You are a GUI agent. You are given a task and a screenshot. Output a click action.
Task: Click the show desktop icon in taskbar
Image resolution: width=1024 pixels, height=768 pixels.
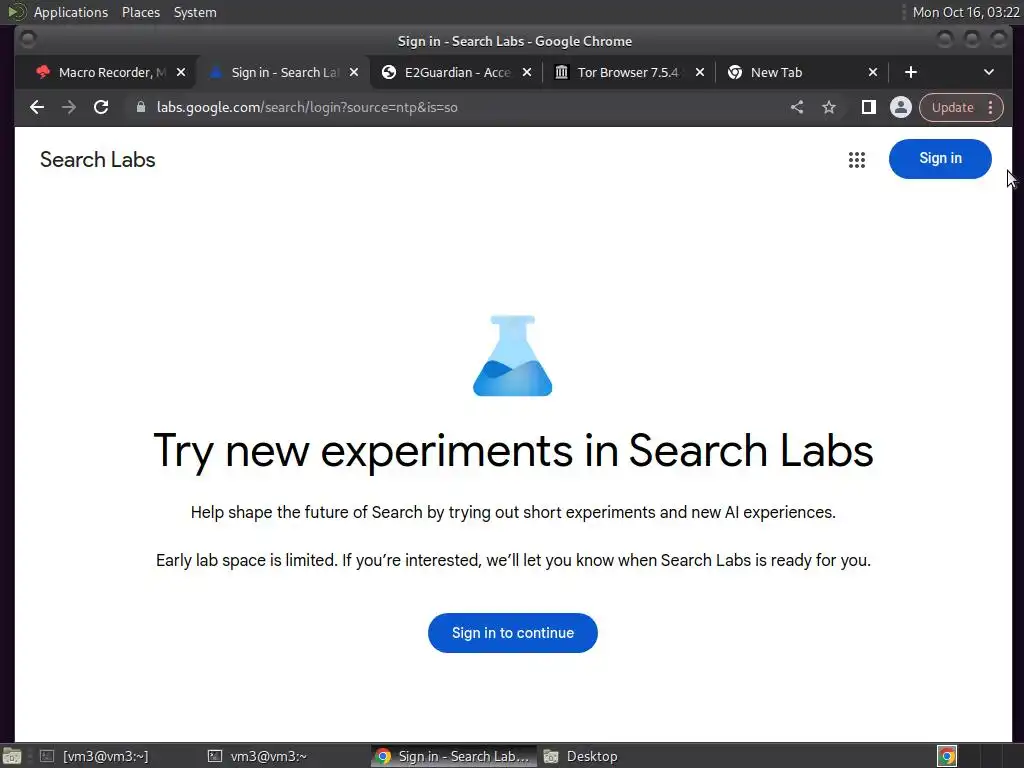[x=12, y=756]
